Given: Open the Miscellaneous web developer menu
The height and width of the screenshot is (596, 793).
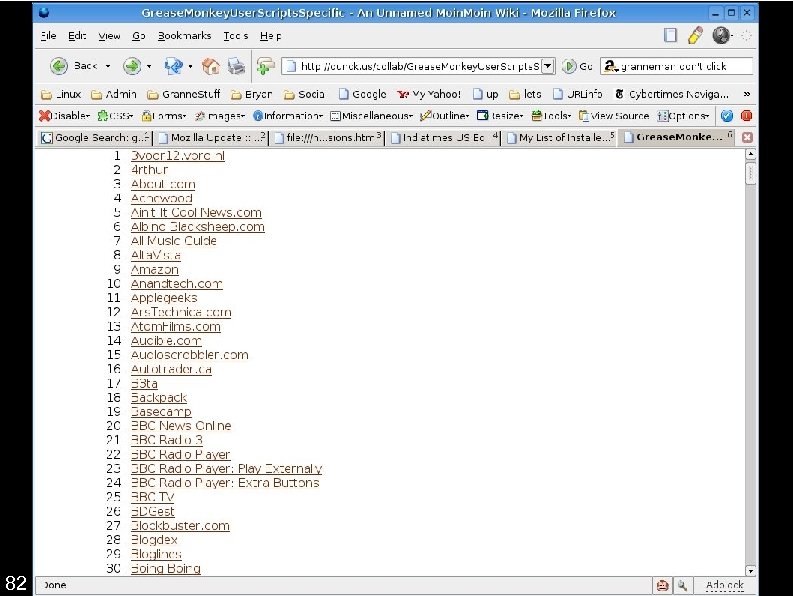Looking at the screenshot, I should point(371,116).
